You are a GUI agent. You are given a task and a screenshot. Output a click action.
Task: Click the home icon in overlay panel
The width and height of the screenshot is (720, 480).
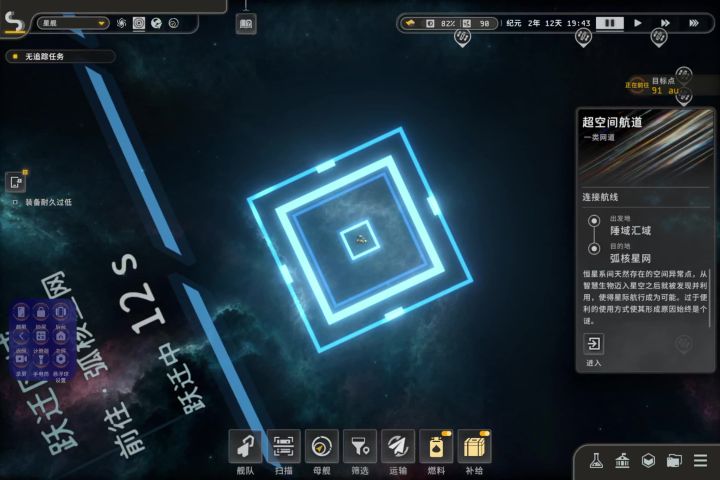60,336
